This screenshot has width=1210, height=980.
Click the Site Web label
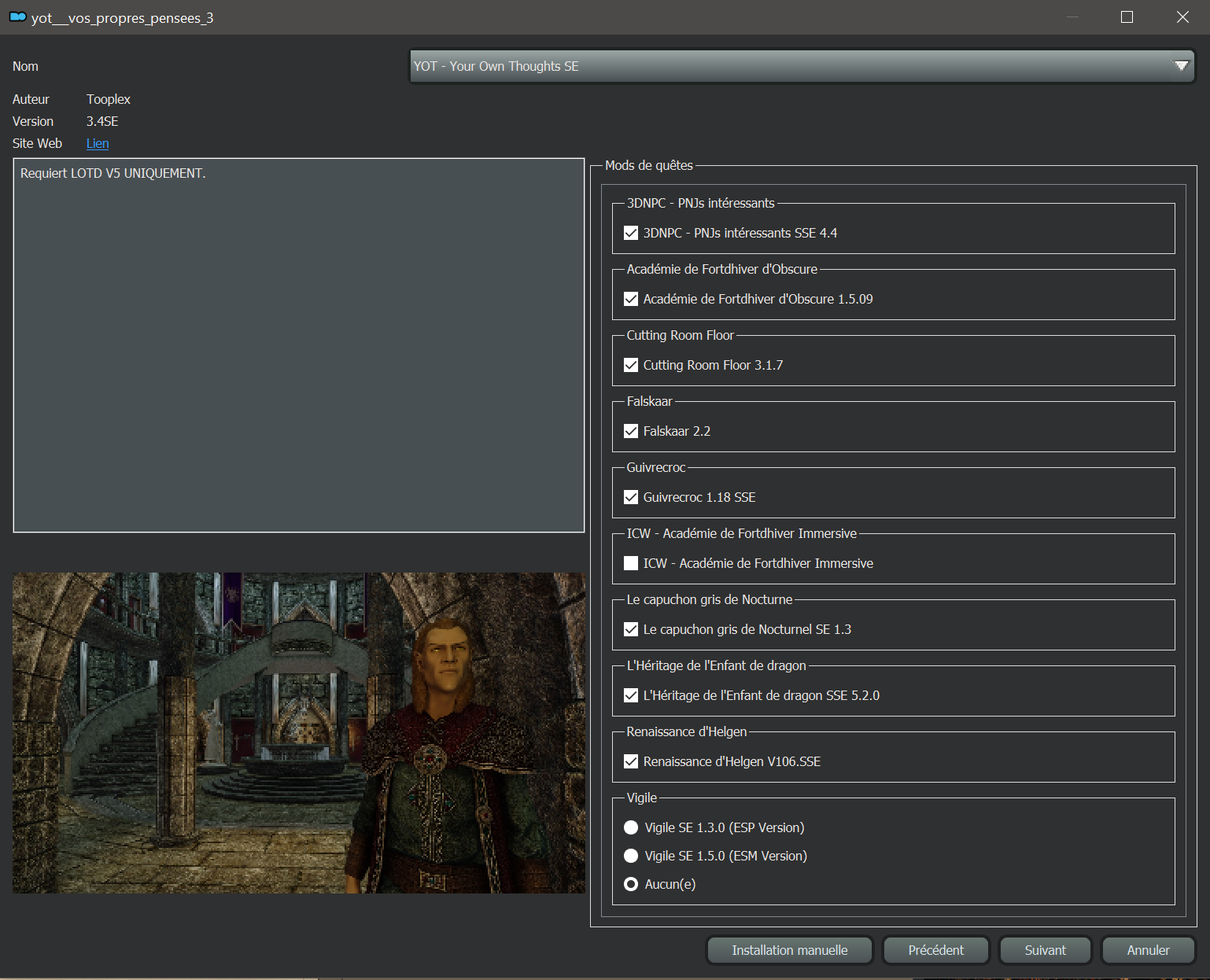click(37, 143)
